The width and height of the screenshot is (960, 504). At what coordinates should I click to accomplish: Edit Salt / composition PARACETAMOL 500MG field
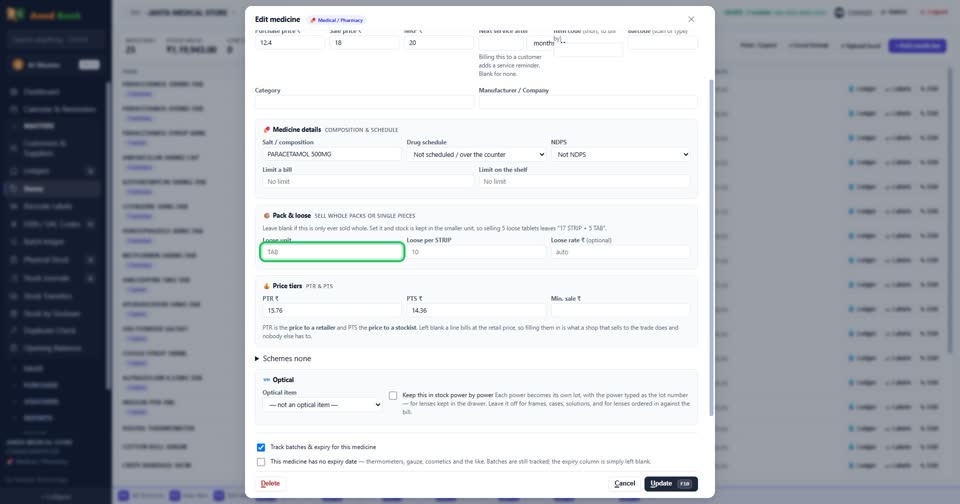click(332, 154)
